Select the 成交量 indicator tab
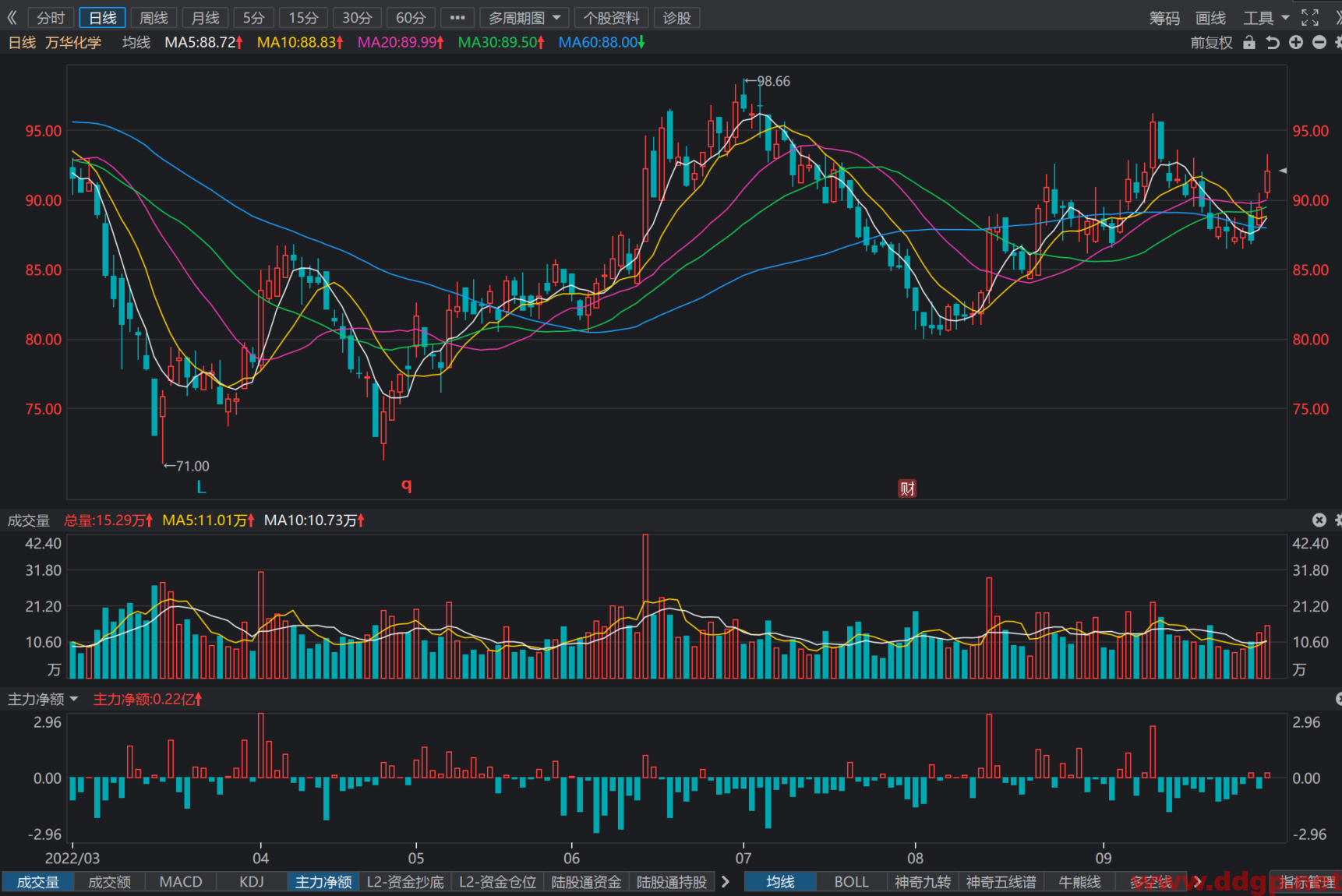 (38, 882)
